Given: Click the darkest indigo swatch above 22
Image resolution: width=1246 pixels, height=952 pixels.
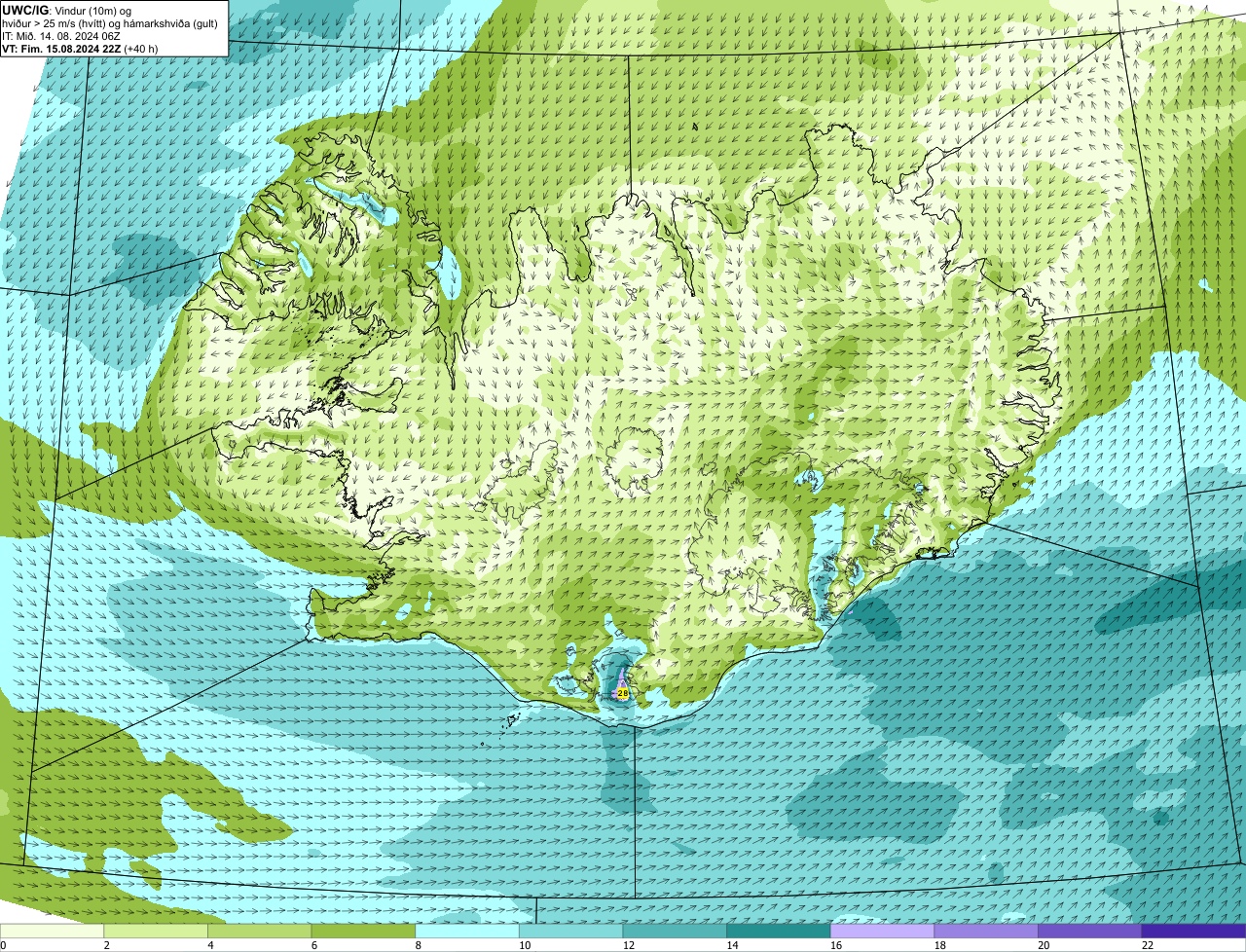Looking at the screenshot, I should 1194,931.
